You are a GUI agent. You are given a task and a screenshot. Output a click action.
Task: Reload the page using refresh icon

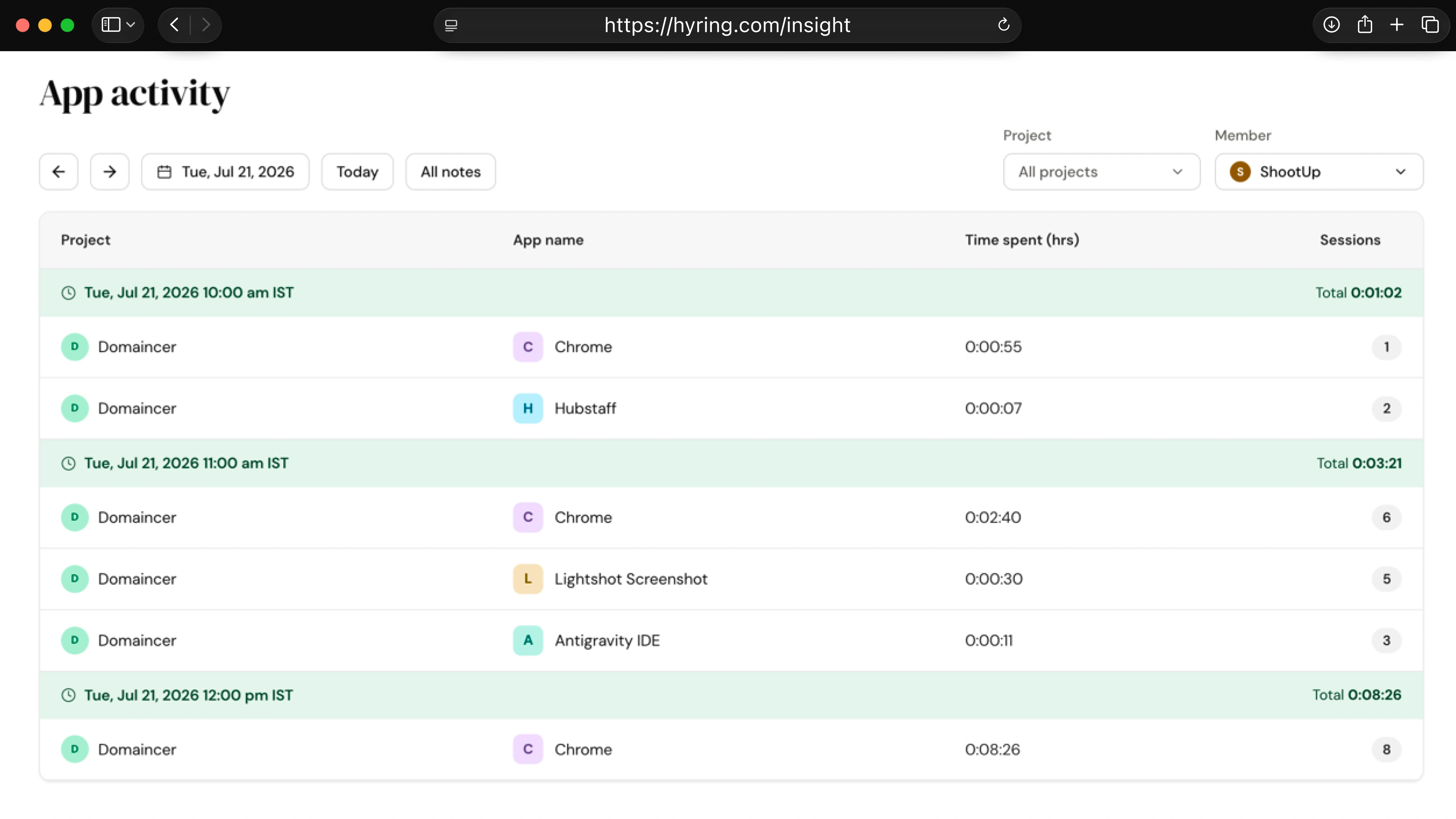(1004, 25)
